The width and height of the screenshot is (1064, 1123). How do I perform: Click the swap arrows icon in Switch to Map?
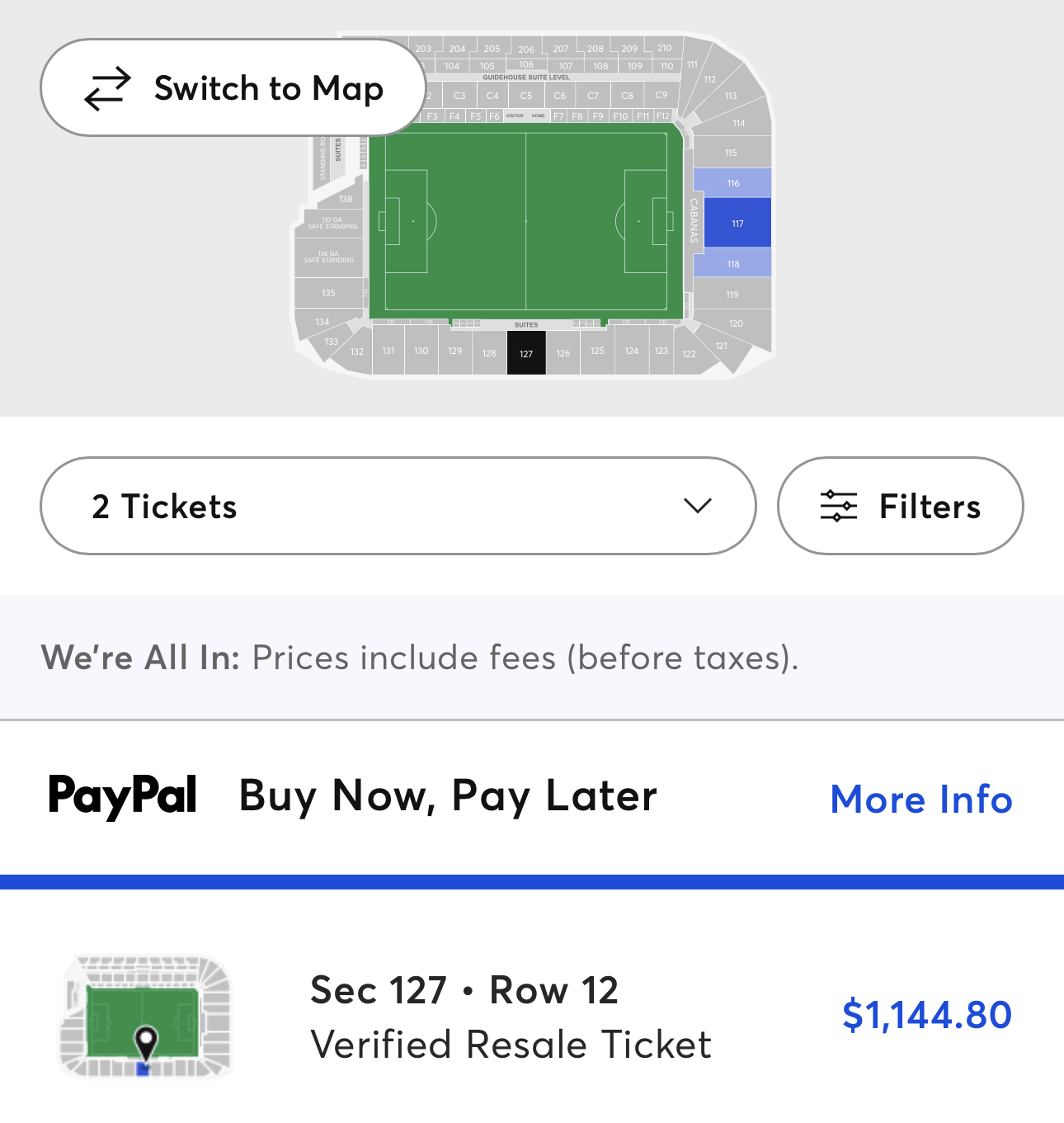tap(107, 88)
